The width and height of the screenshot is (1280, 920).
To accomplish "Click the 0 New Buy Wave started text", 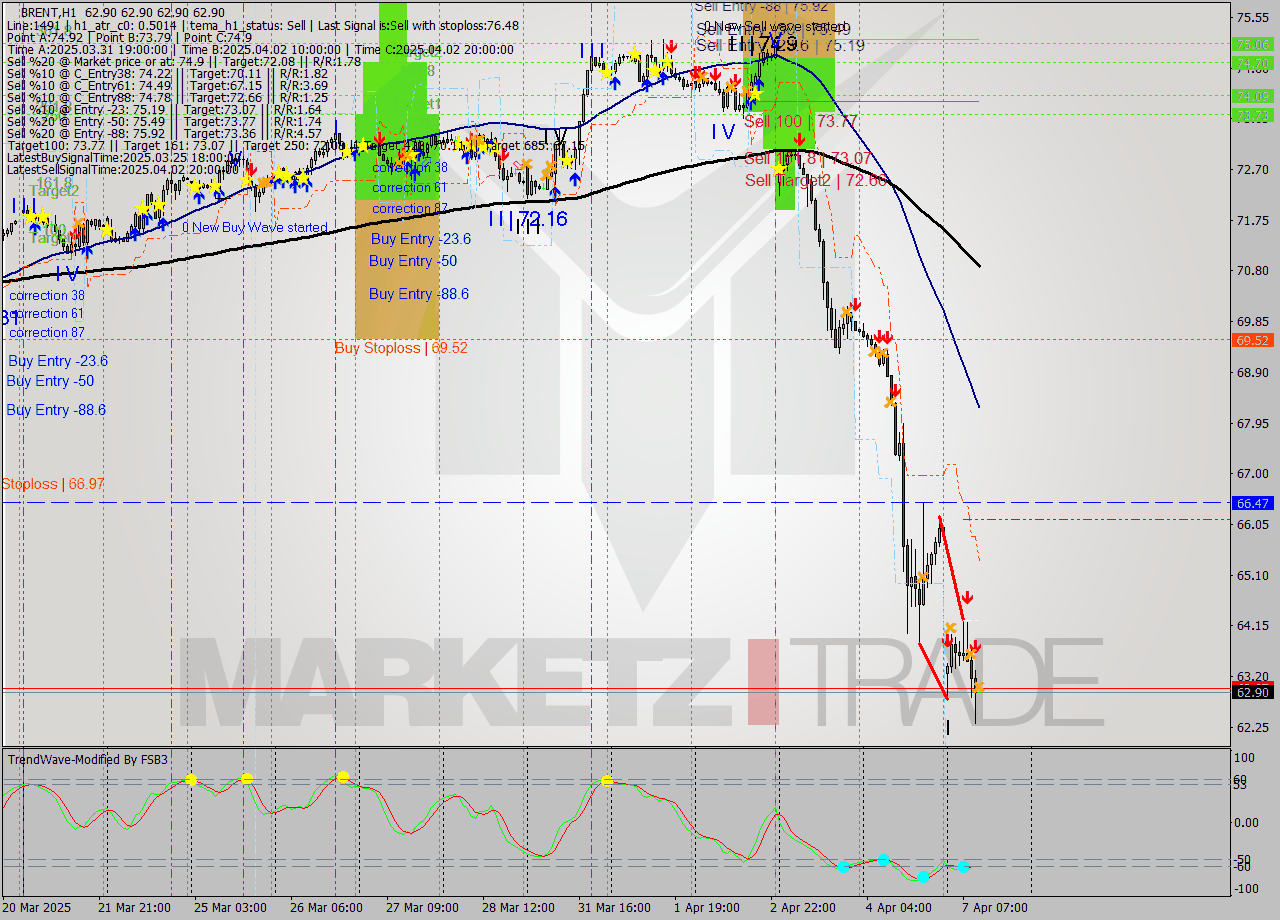I will [255, 227].
